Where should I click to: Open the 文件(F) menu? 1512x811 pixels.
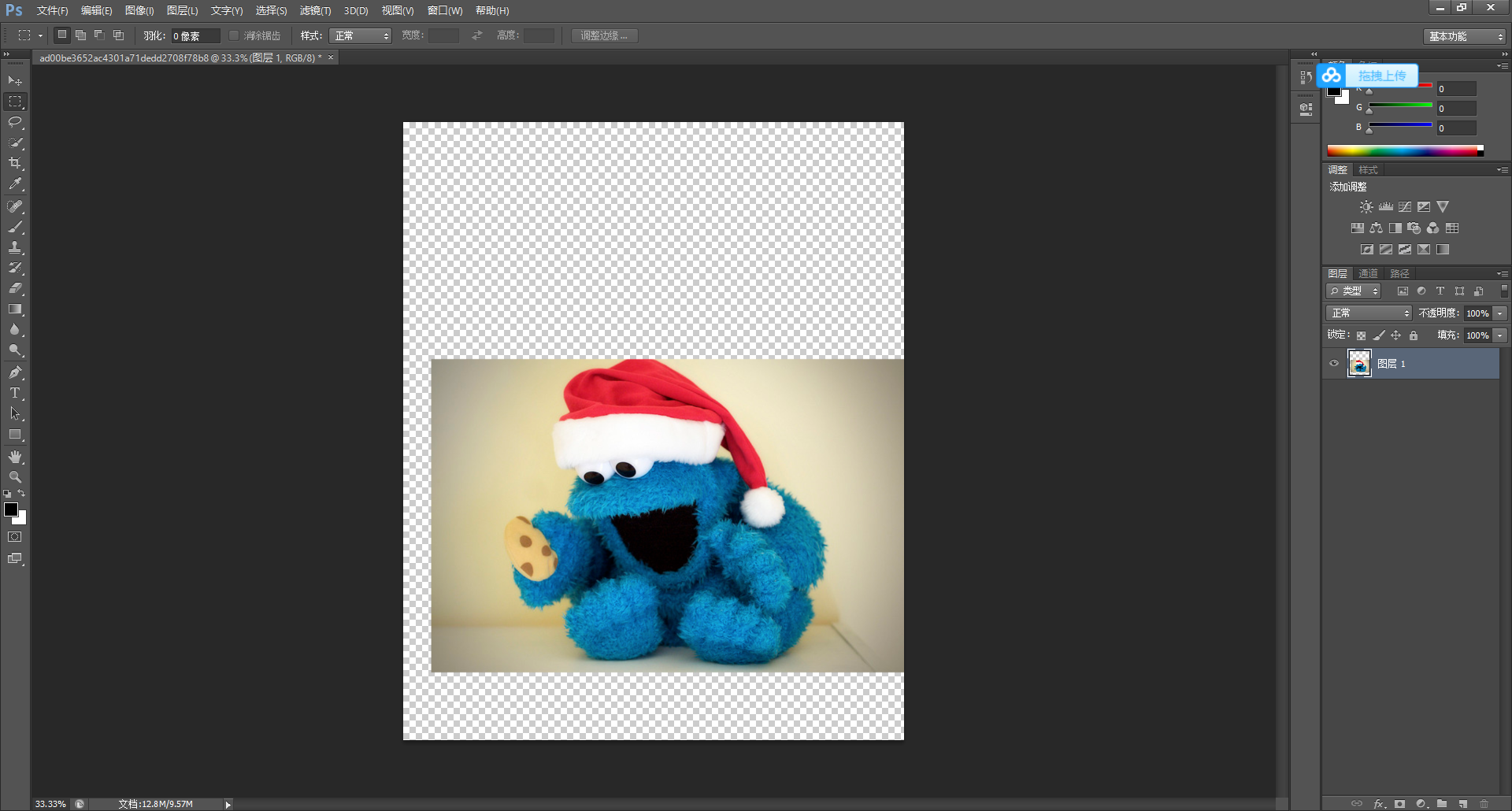click(53, 10)
